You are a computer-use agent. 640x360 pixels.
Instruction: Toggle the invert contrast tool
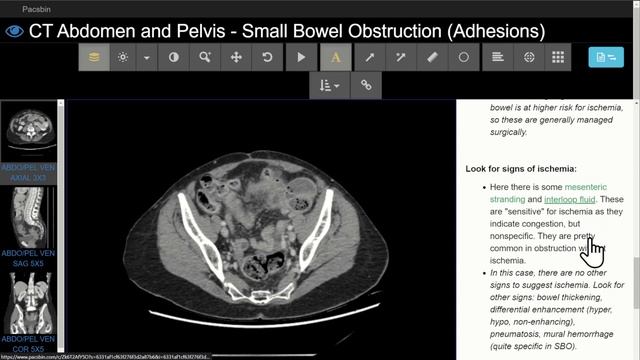tap(173, 57)
